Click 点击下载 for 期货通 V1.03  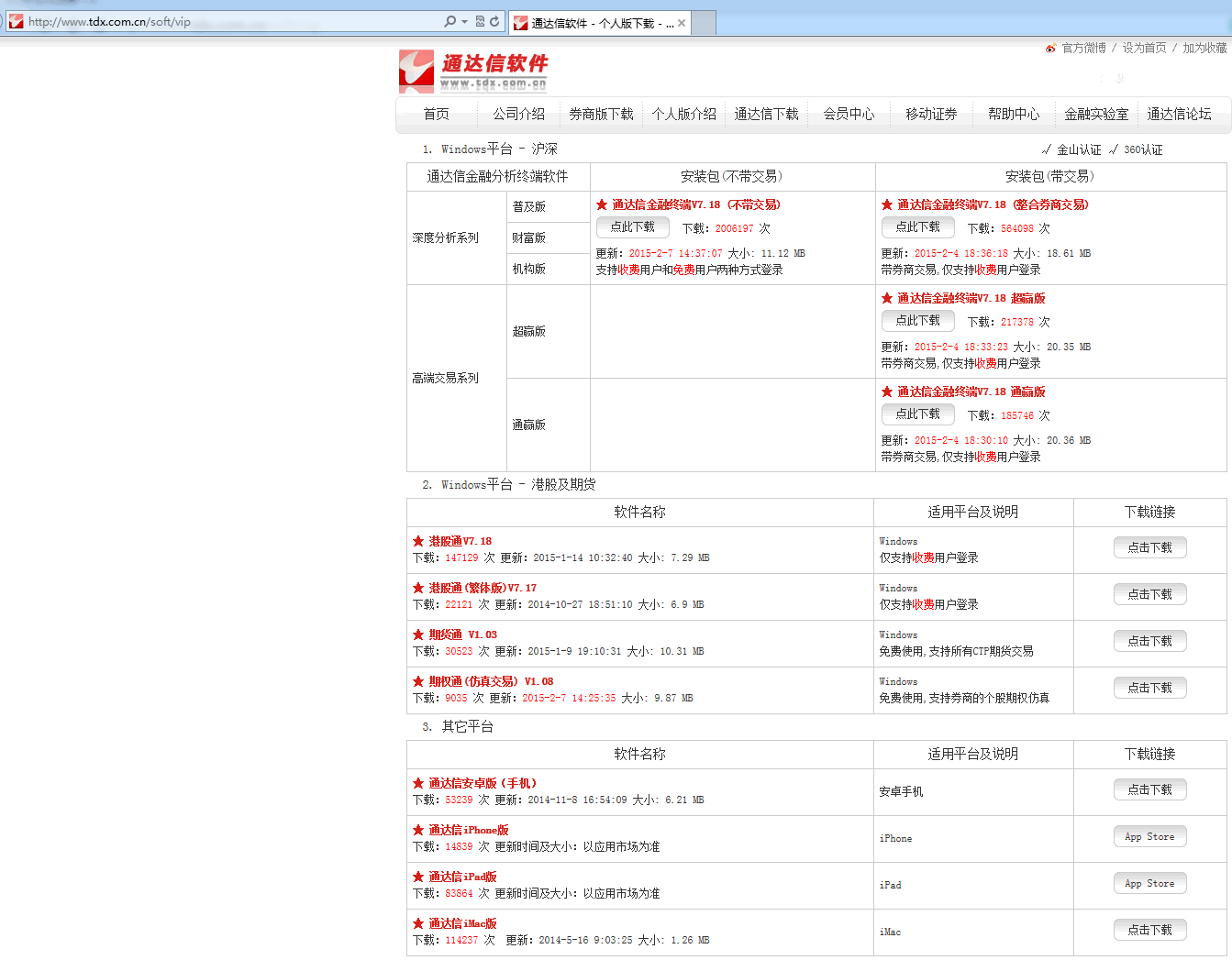1149,641
